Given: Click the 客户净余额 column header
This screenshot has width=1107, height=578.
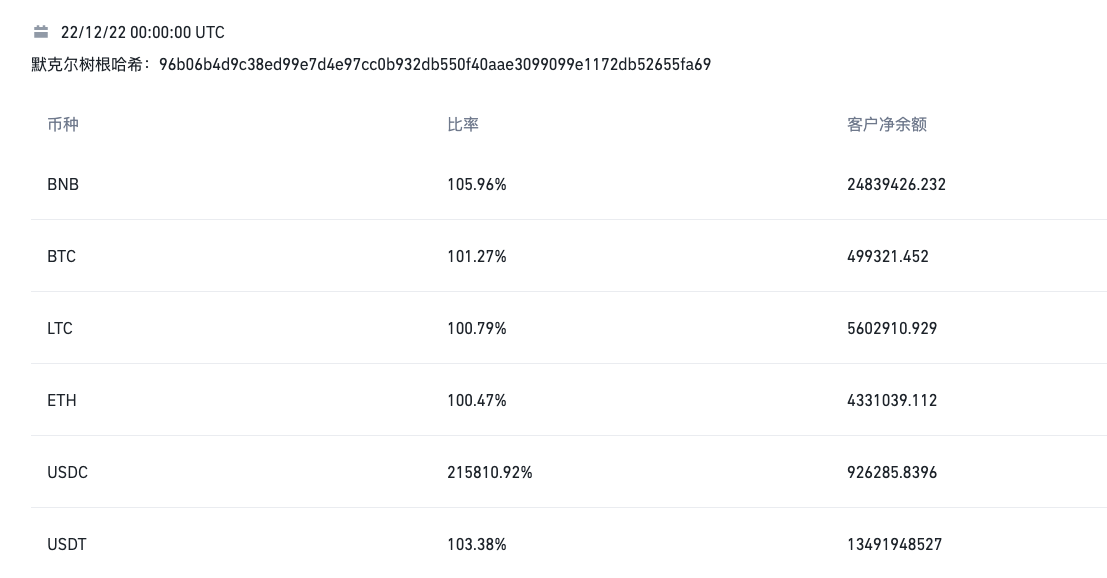Looking at the screenshot, I should tap(887, 125).
